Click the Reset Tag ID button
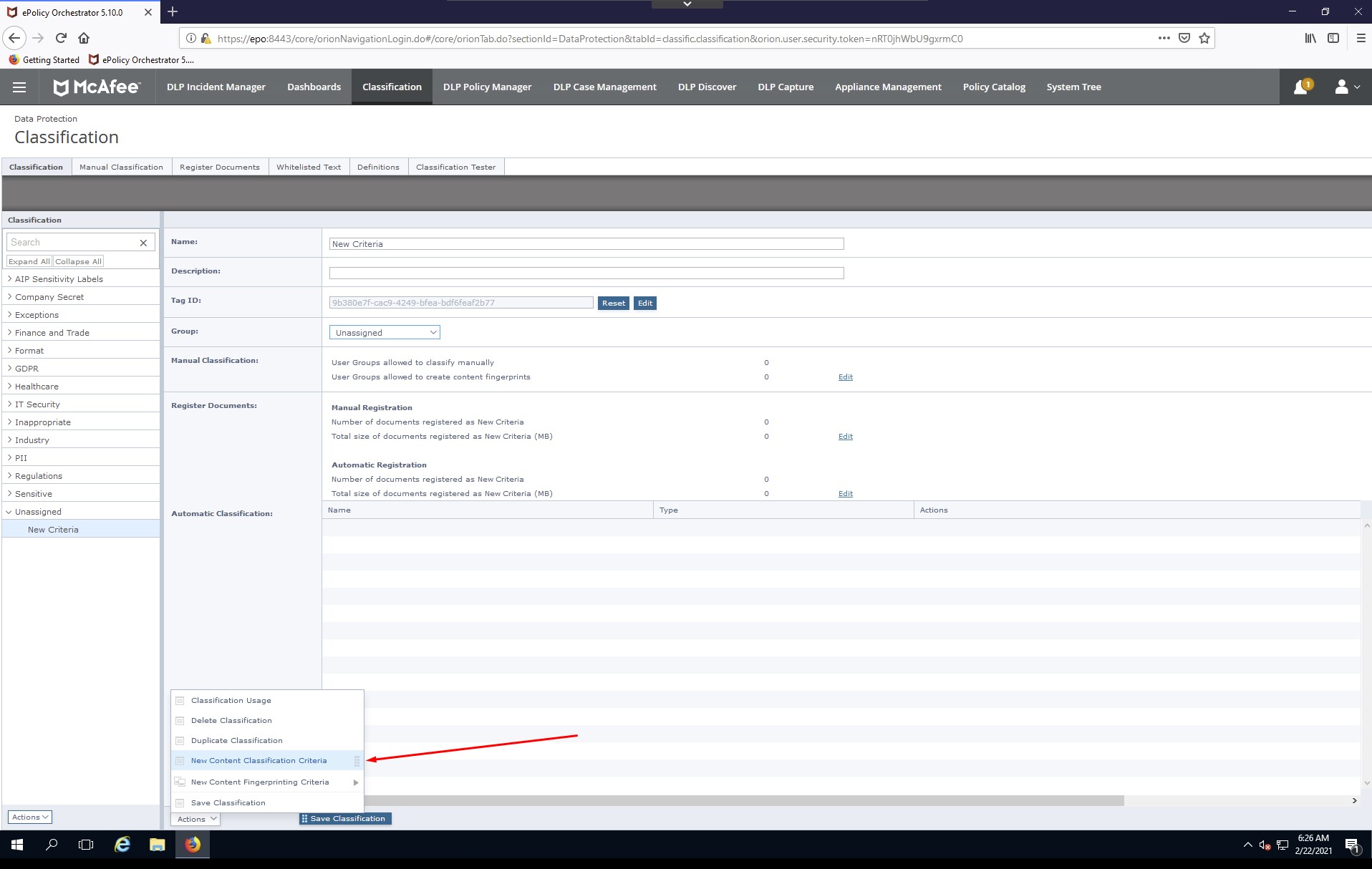Viewport: 1372px width, 869px height. 614,304
